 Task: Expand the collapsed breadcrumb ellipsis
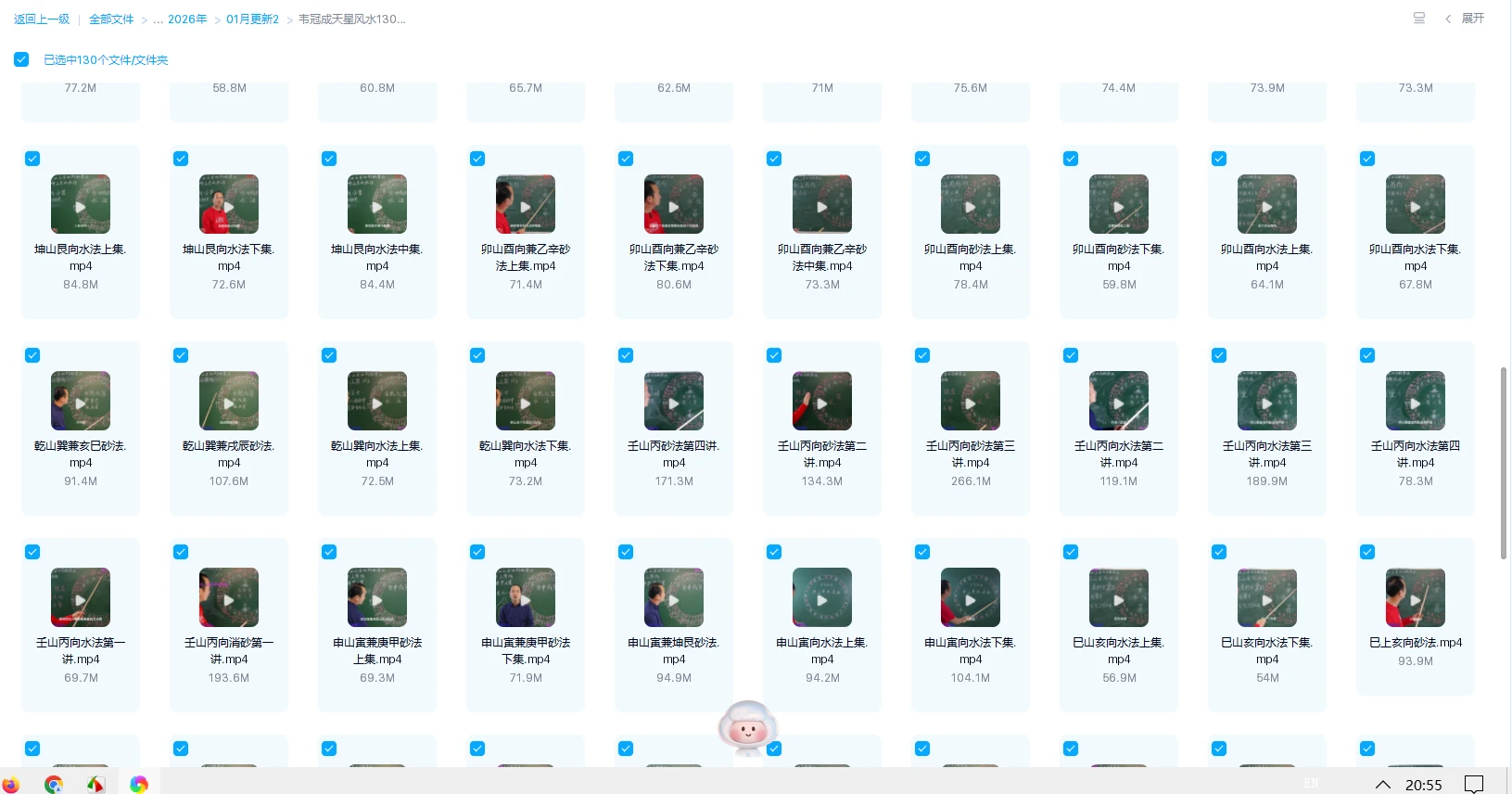click(x=159, y=19)
